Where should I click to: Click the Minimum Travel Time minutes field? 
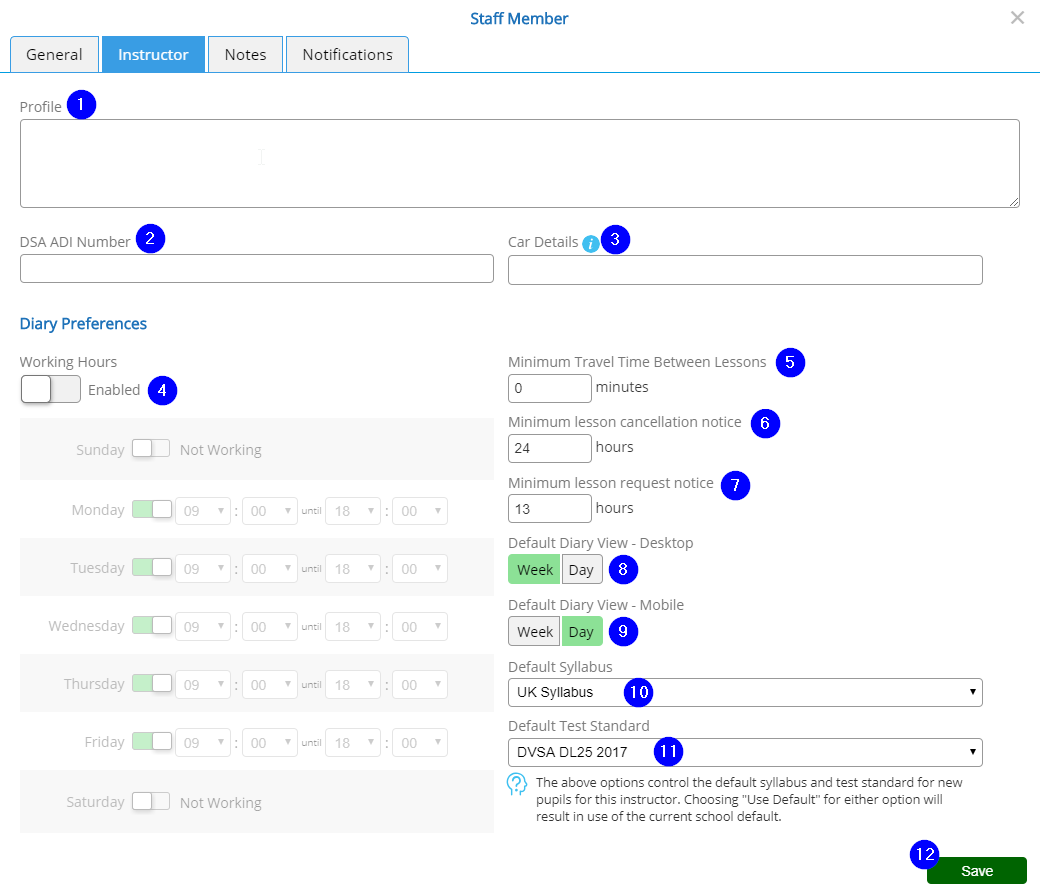click(x=550, y=388)
